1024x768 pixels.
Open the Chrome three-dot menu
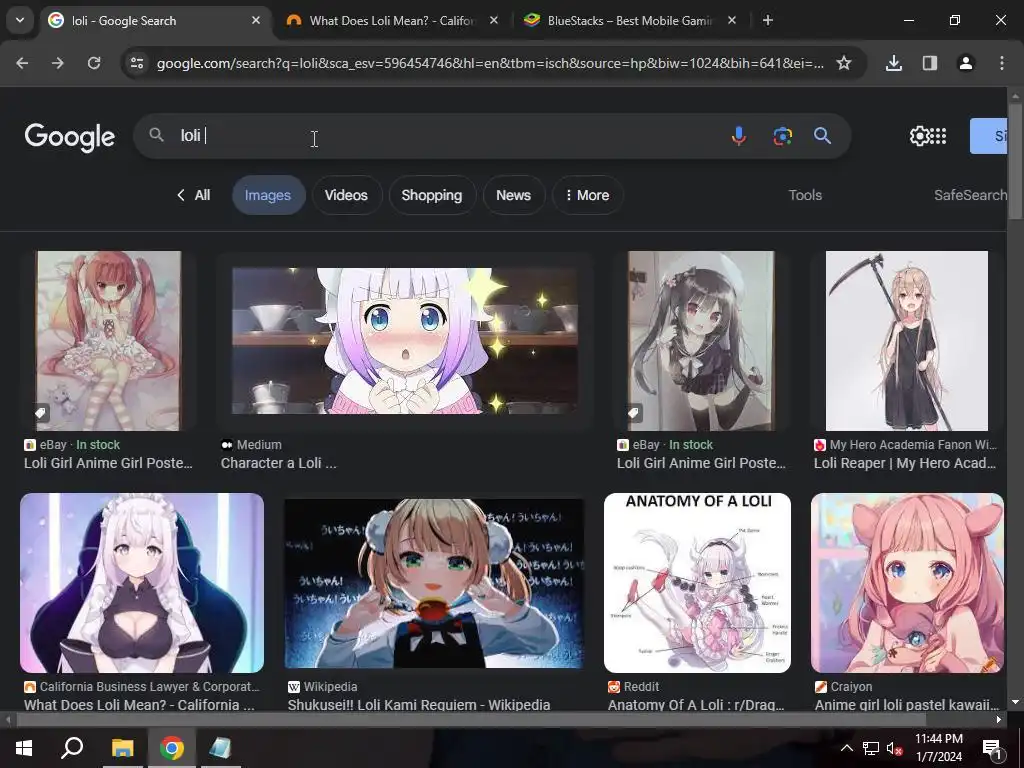point(1002,63)
